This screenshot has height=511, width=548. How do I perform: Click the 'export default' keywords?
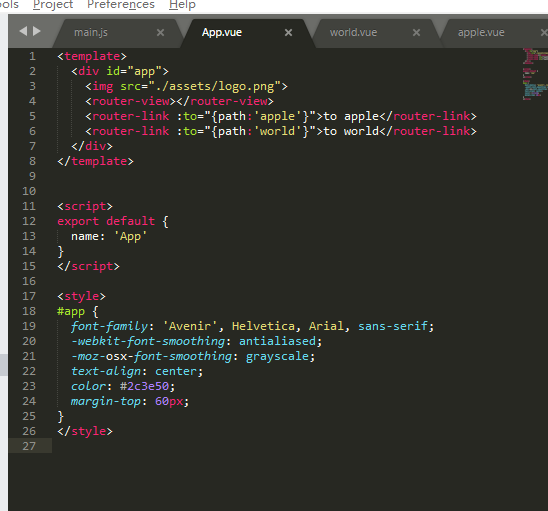[106, 221]
